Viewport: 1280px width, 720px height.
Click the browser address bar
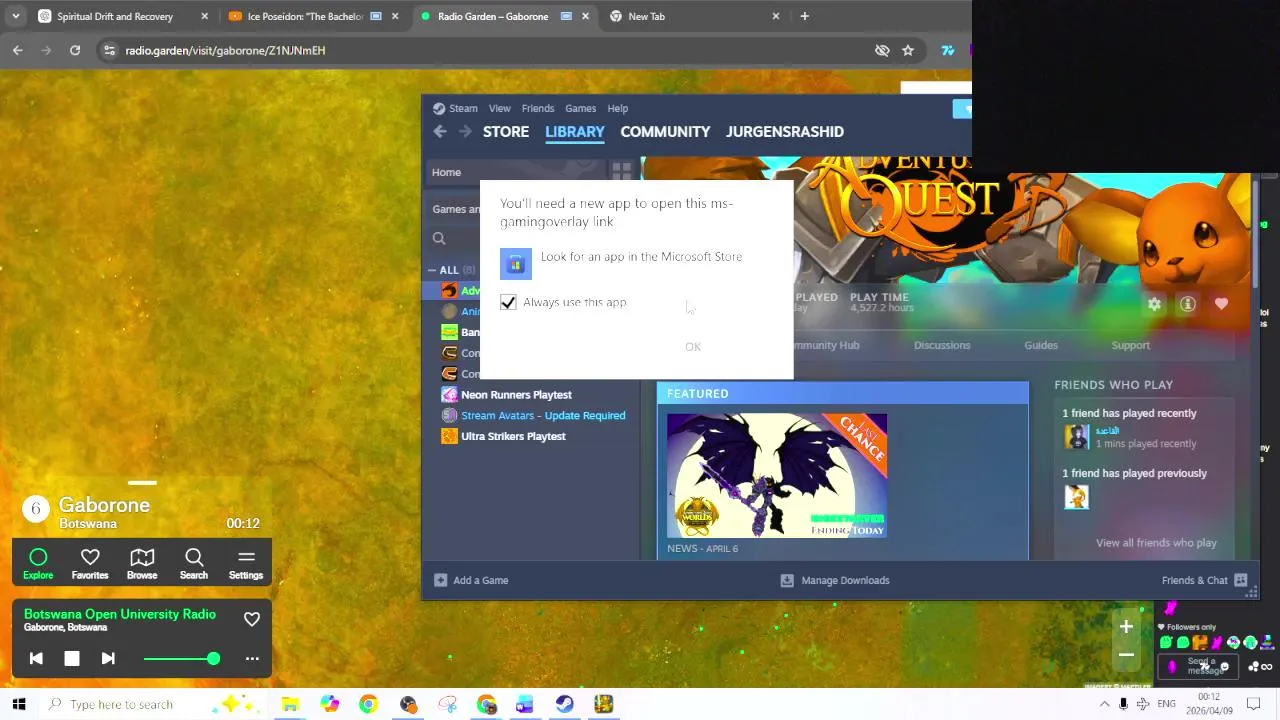[490, 50]
